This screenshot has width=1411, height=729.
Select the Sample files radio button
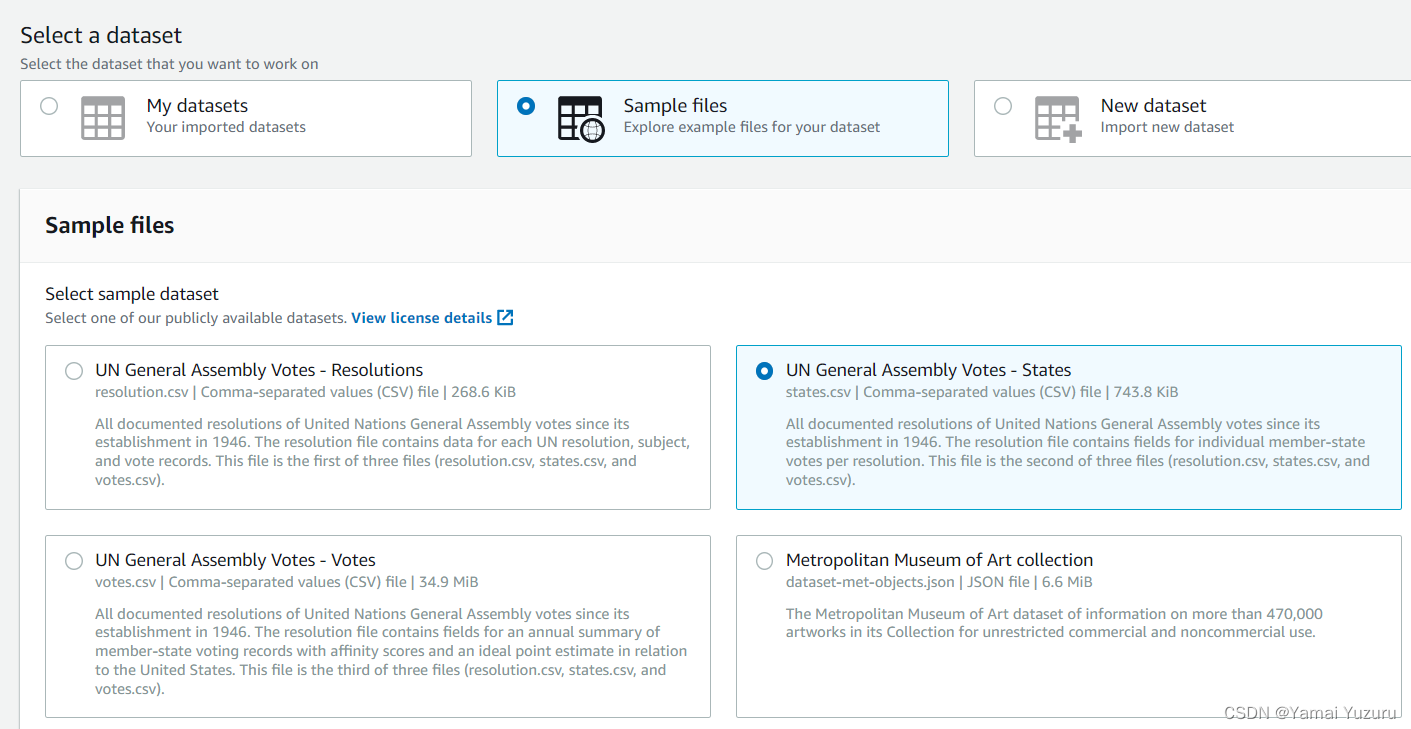526,106
